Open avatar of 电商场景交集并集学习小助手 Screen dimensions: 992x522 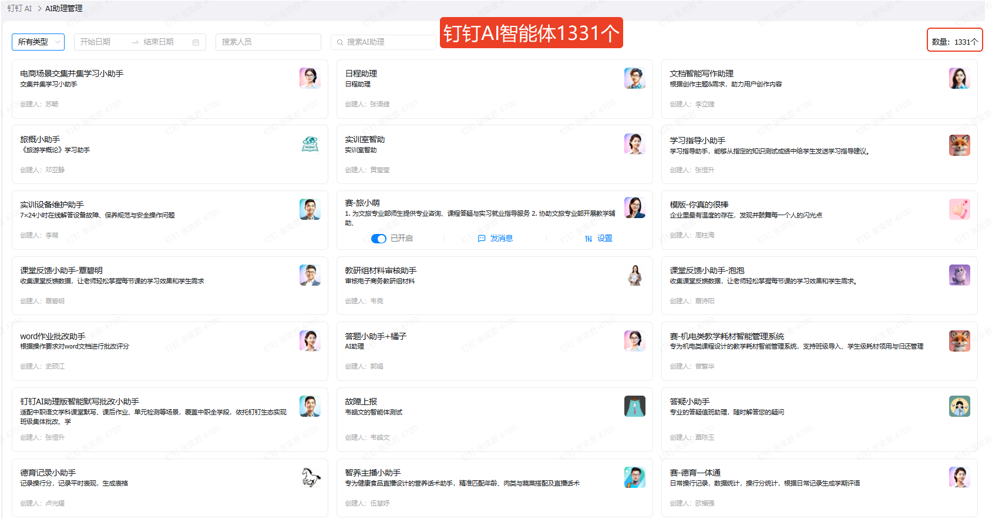click(x=309, y=78)
